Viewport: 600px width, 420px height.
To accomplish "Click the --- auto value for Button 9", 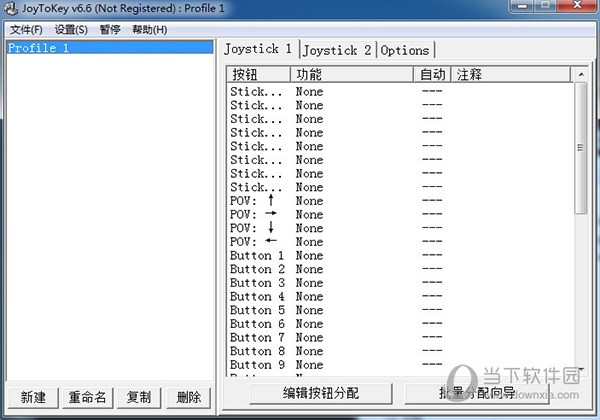I will [432, 364].
